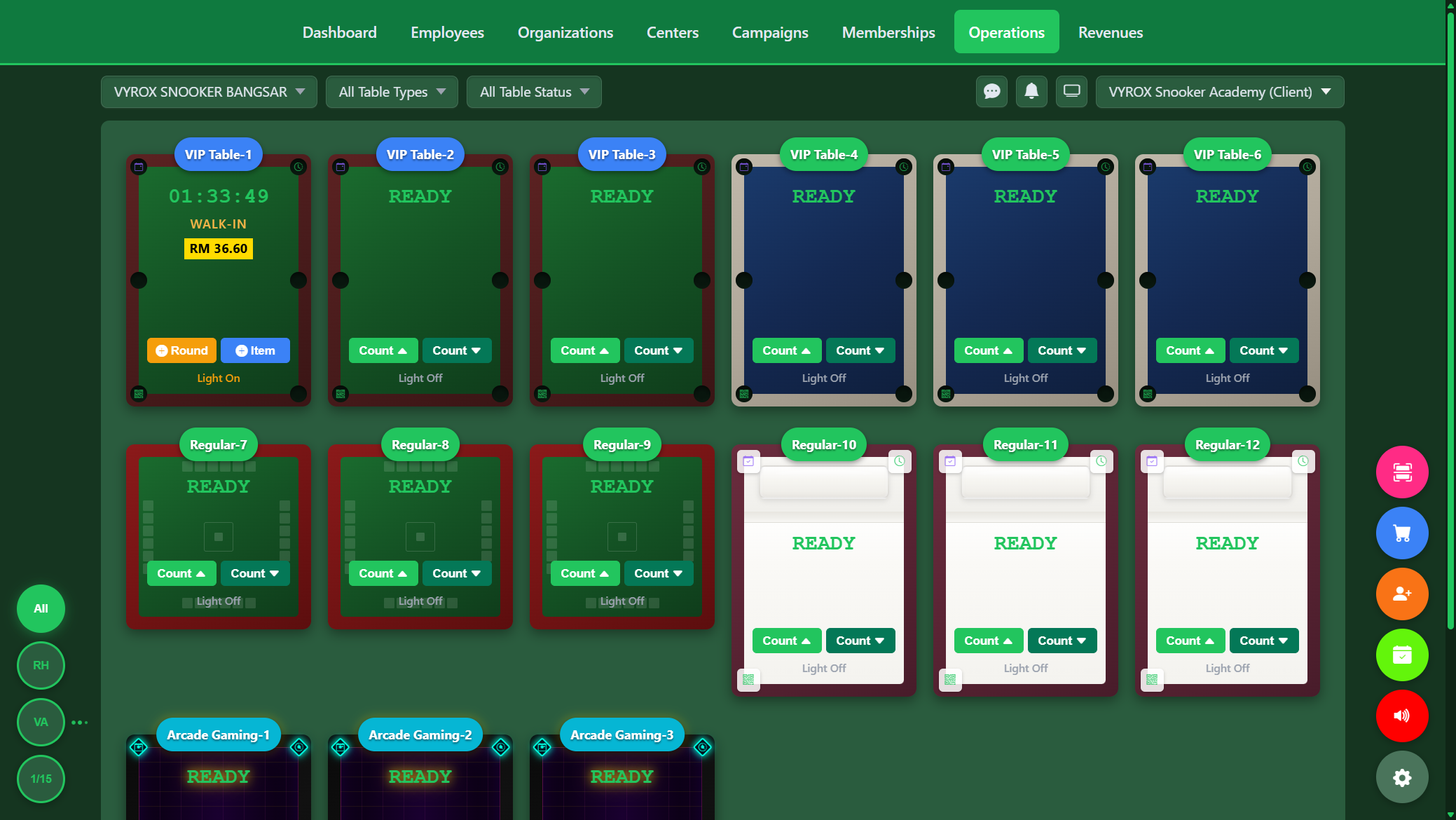Open the green calendar booking button

[x=1402, y=655]
